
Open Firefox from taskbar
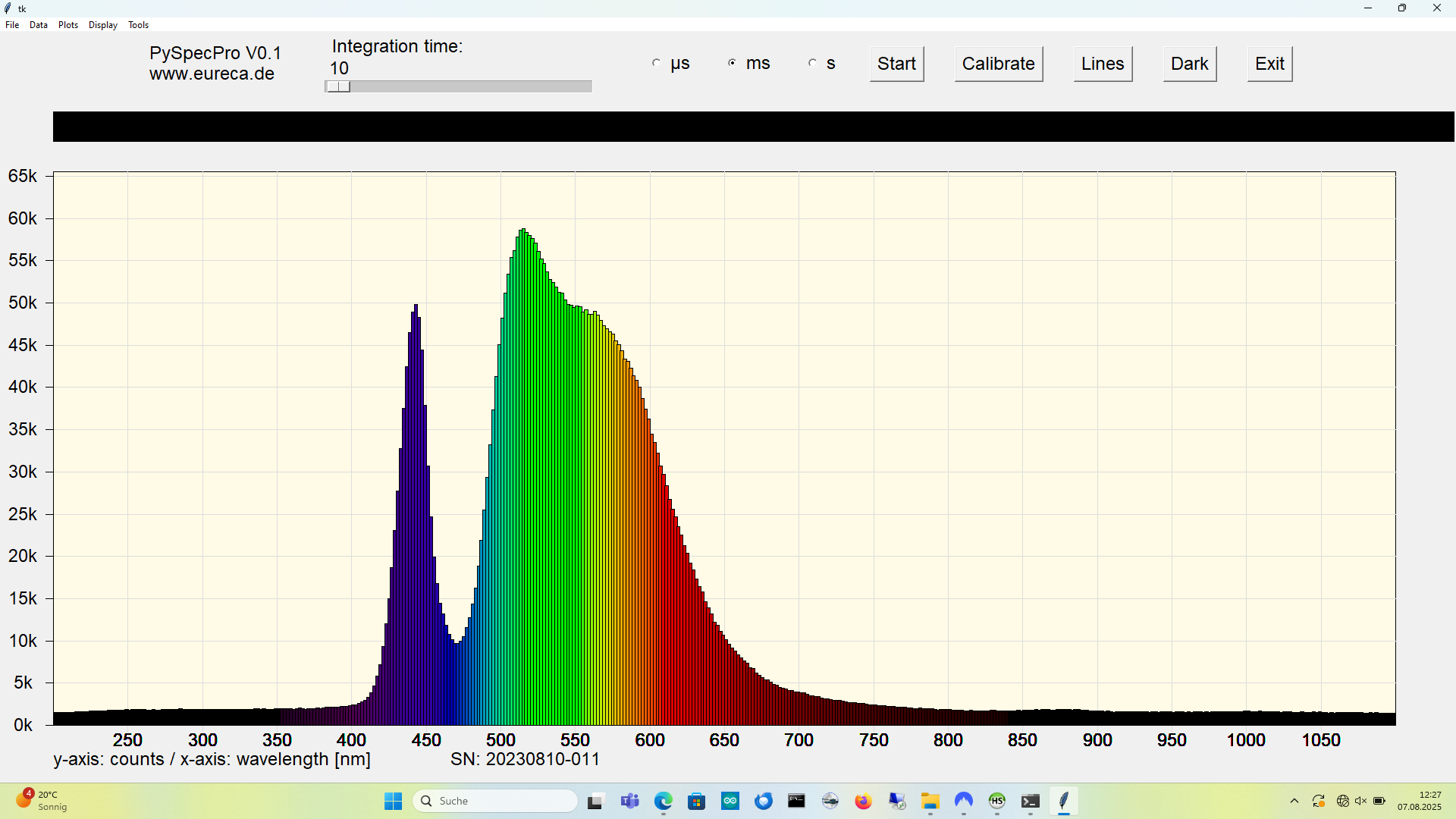click(x=863, y=801)
